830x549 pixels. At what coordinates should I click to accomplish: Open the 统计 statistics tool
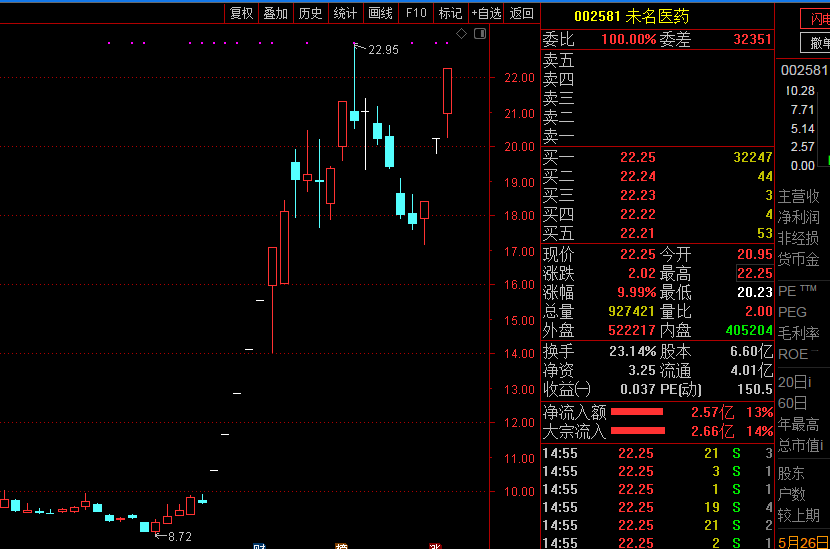point(345,13)
